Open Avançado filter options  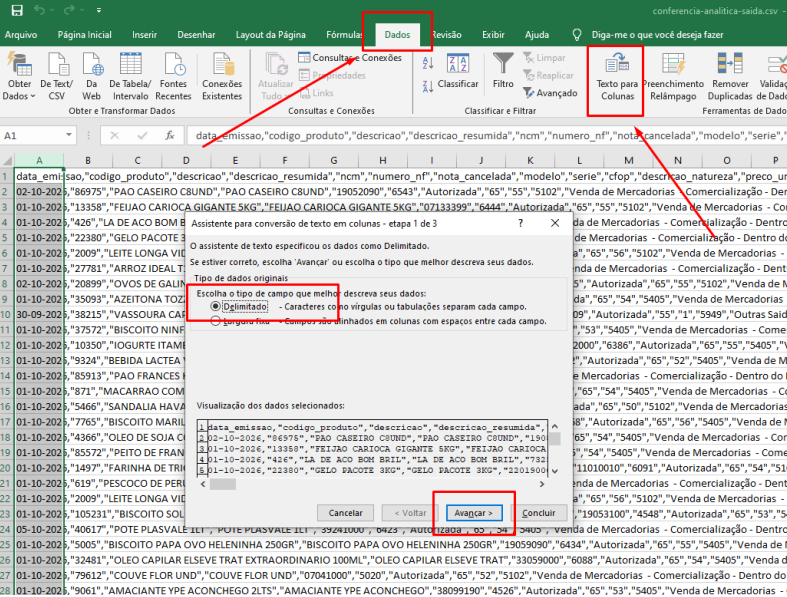pyautogui.click(x=550, y=93)
